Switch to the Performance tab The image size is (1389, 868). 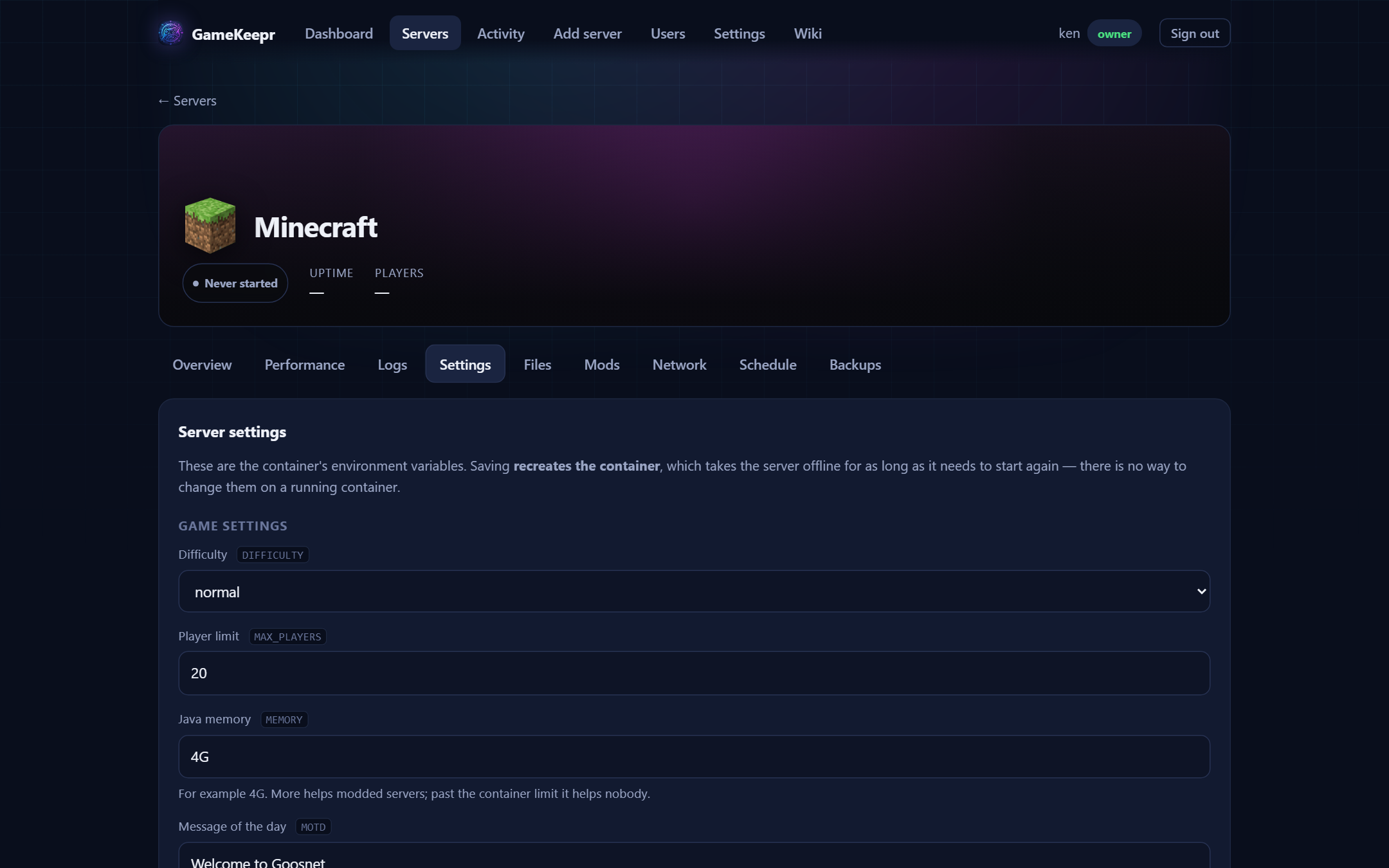[x=305, y=365]
